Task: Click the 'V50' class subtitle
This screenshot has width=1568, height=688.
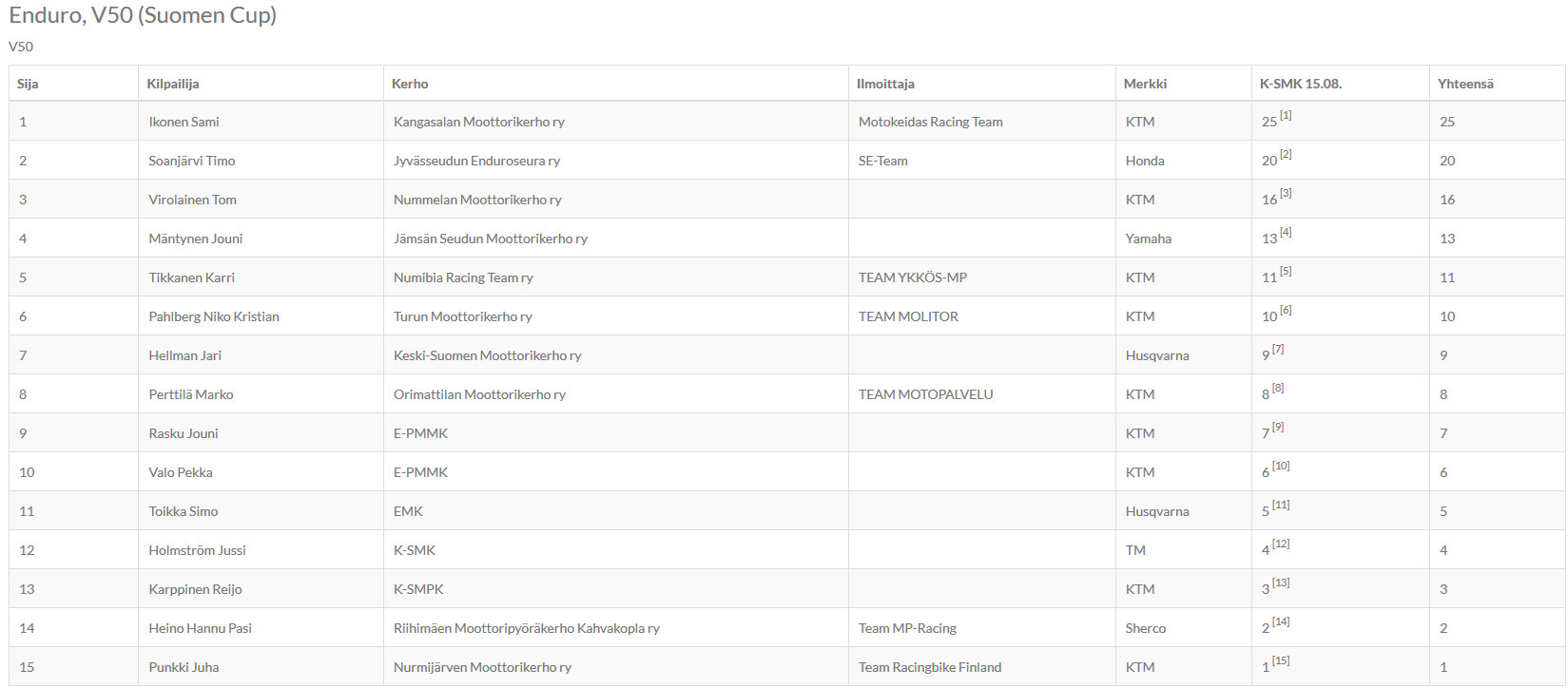Action: coord(21,47)
